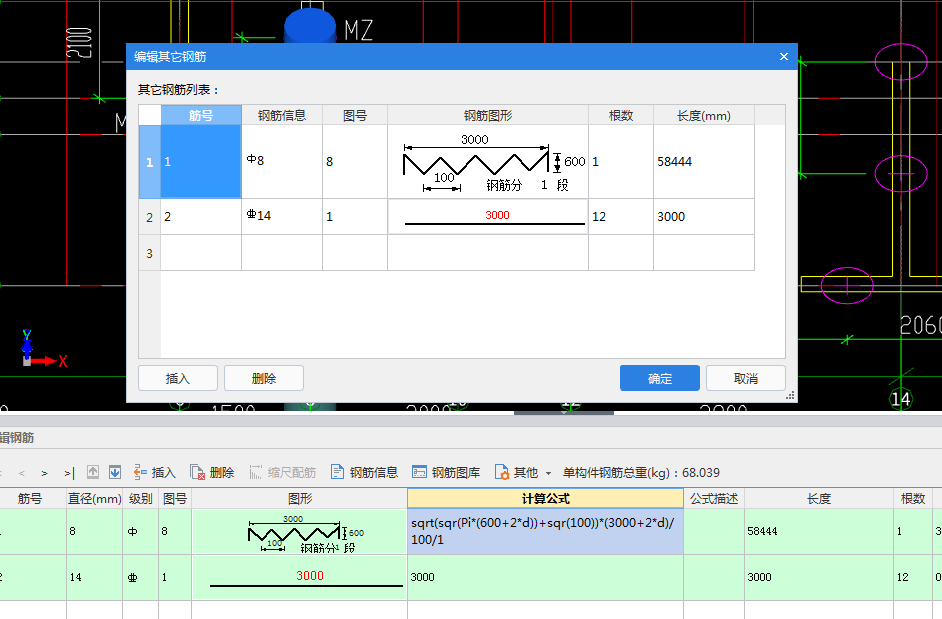Click Φ8 rebar info cell
942x619 pixels.
point(282,162)
